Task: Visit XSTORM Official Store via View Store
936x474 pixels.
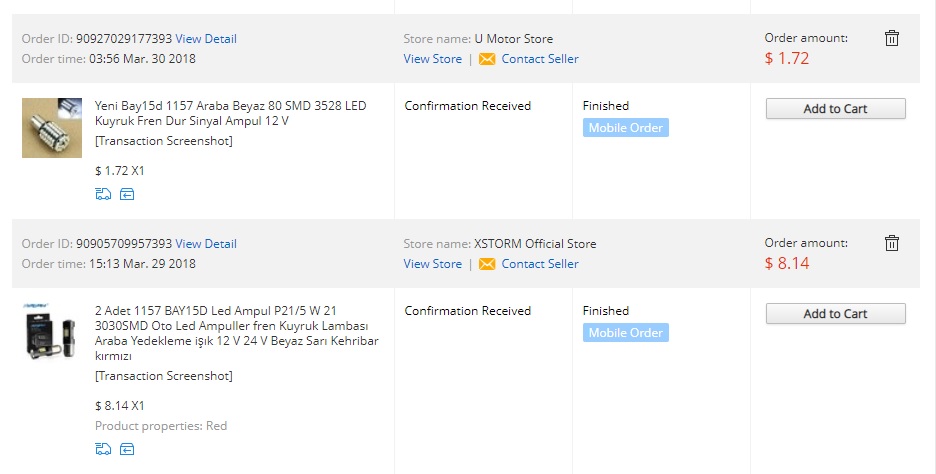Action: (432, 264)
